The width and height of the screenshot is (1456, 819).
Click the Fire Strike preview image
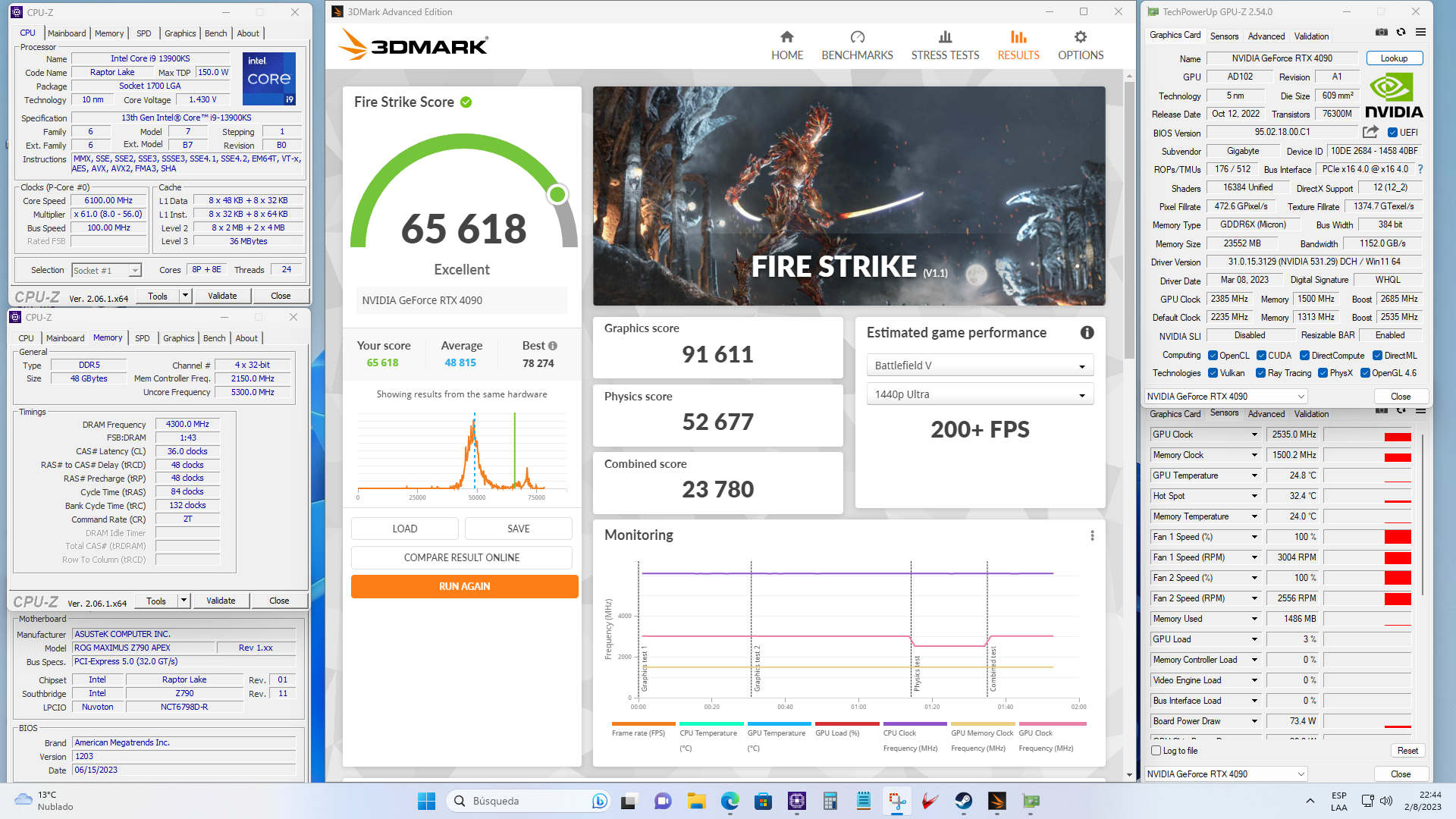coord(849,196)
